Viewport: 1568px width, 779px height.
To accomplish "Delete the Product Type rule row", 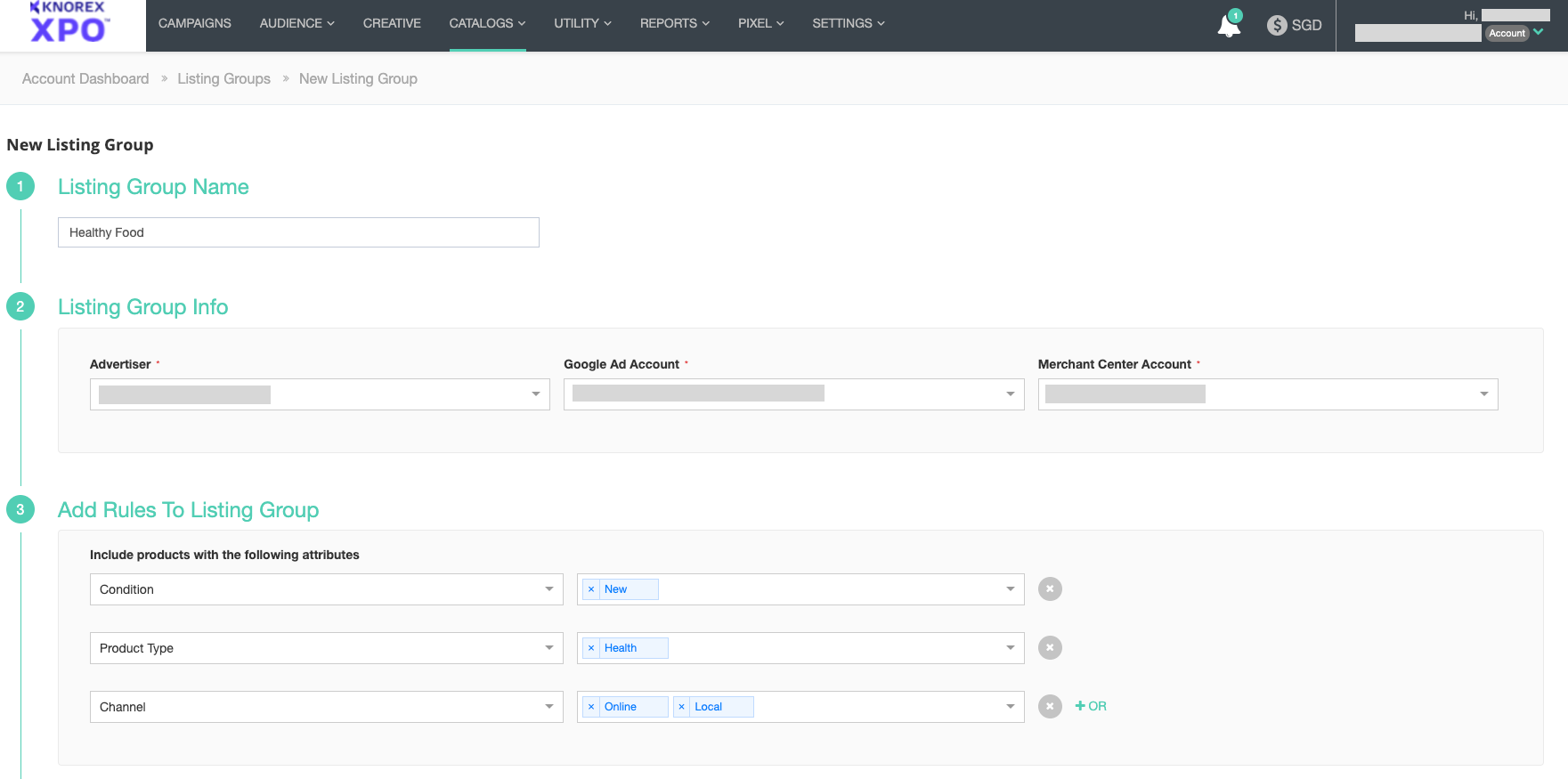I will [x=1050, y=648].
